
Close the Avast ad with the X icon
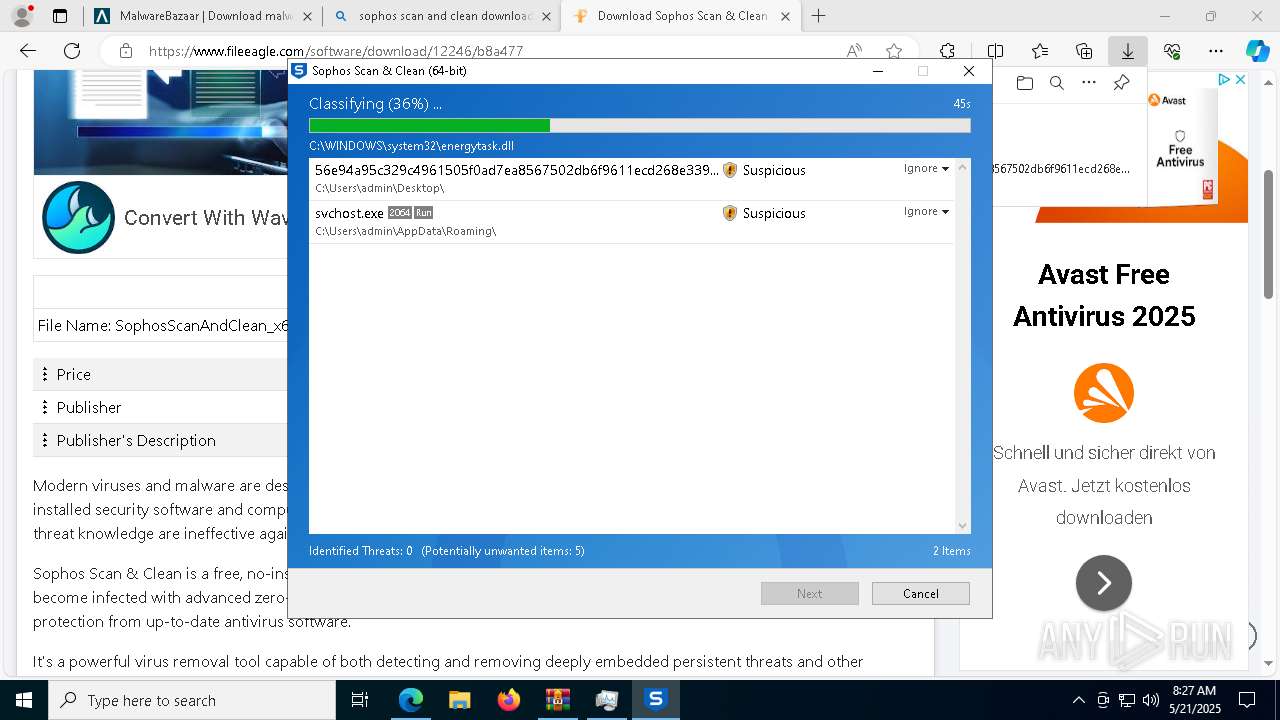1240,80
